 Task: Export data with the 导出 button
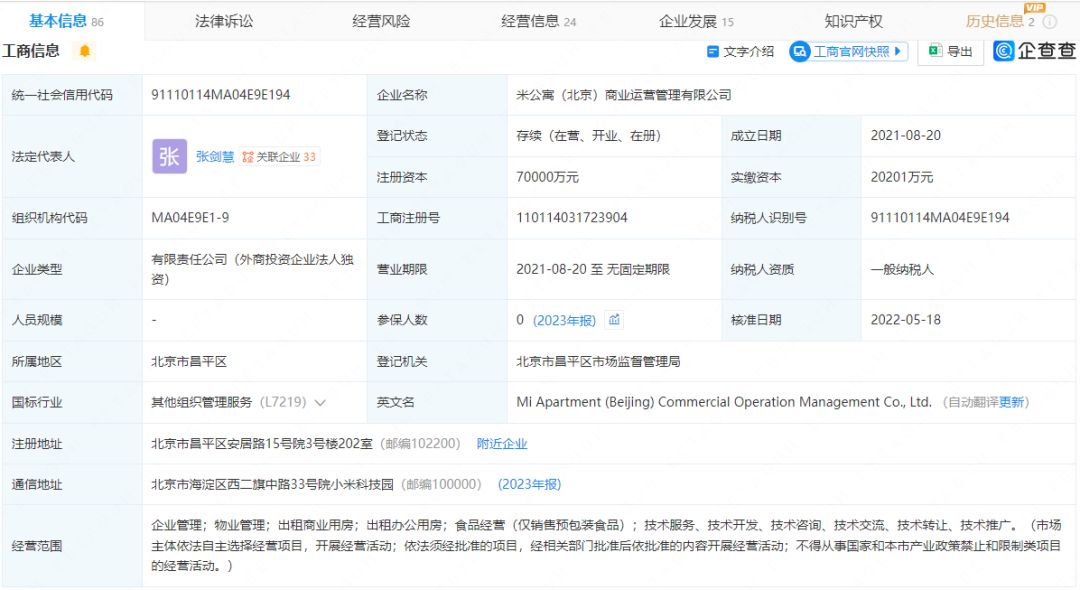click(950, 51)
